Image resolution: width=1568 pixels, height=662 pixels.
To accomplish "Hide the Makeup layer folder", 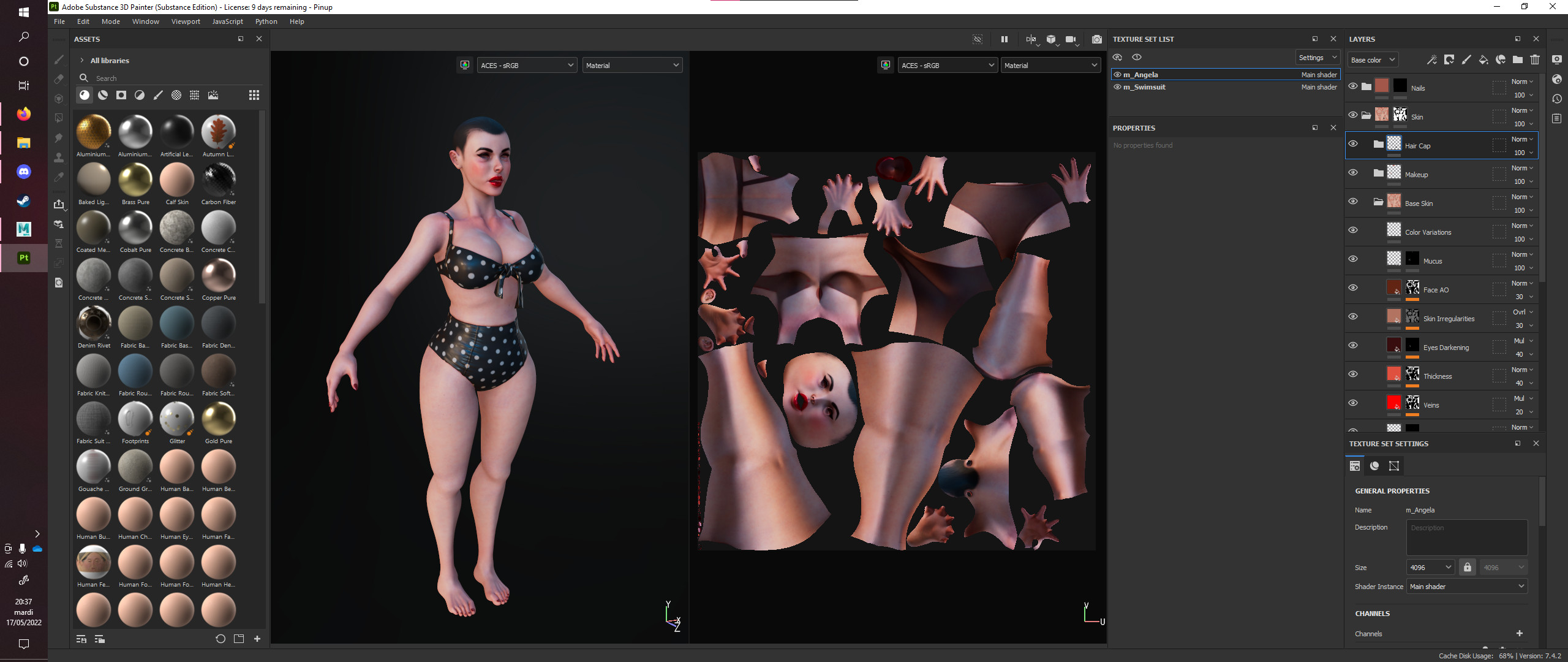I will [1353, 172].
